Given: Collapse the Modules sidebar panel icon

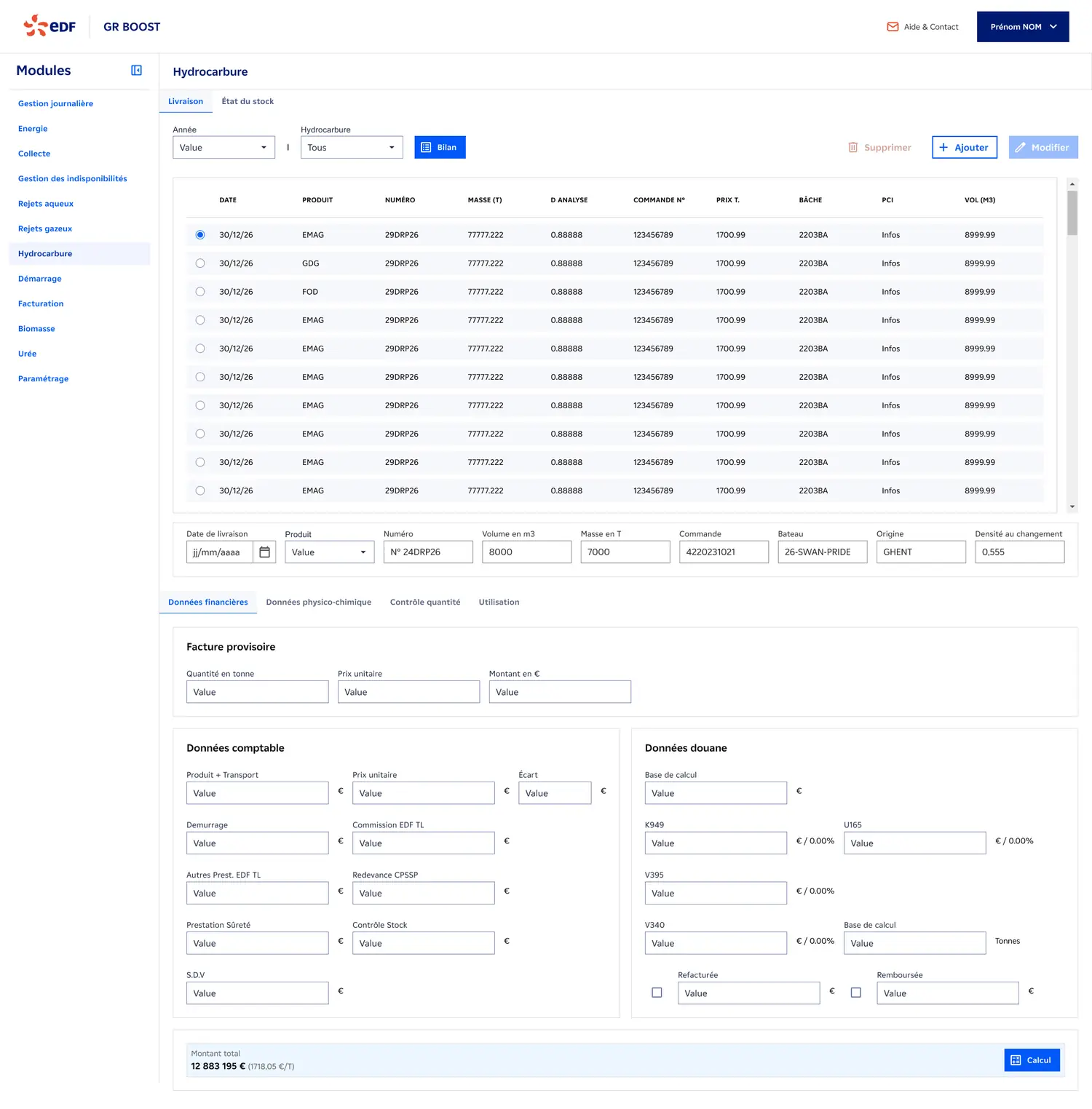Looking at the screenshot, I should [136, 71].
